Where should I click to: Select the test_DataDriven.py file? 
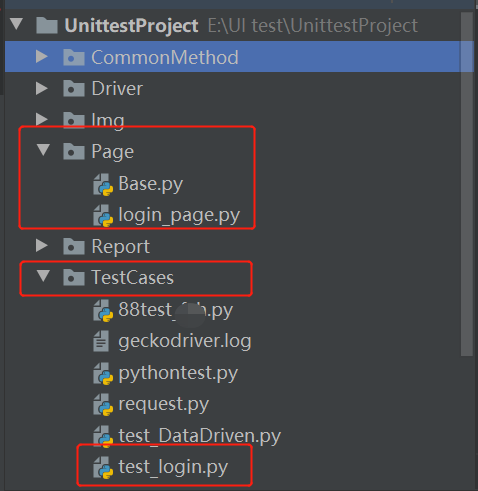tap(200, 436)
